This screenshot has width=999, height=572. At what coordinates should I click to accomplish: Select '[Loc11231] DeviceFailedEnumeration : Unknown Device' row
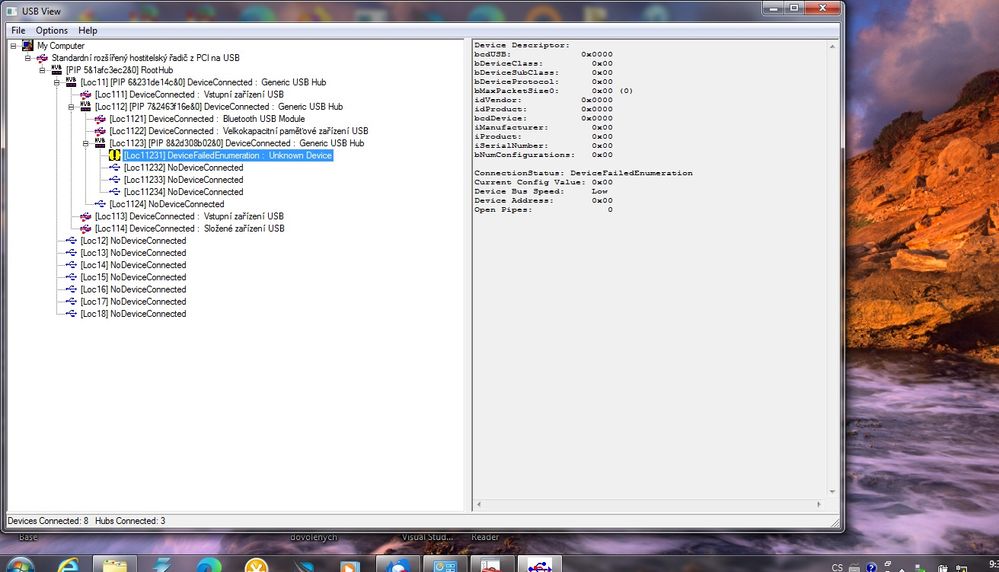click(x=227, y=155)
